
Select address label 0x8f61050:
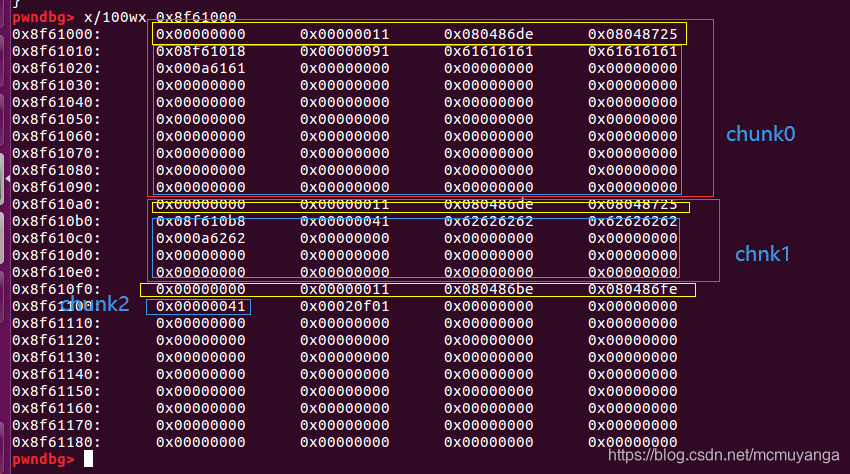[56, 119]
